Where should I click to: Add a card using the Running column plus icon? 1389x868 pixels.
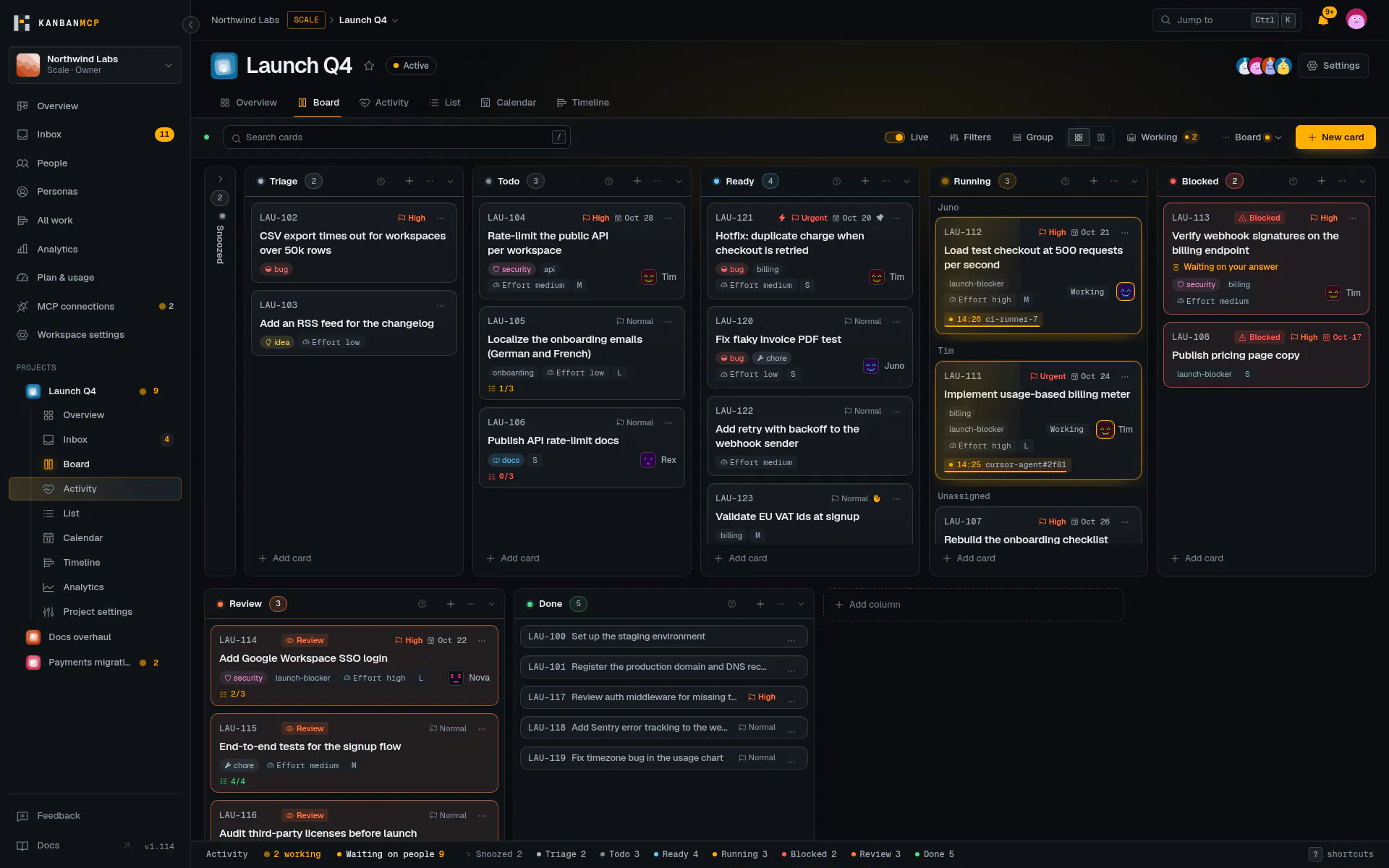point(1094,181)
